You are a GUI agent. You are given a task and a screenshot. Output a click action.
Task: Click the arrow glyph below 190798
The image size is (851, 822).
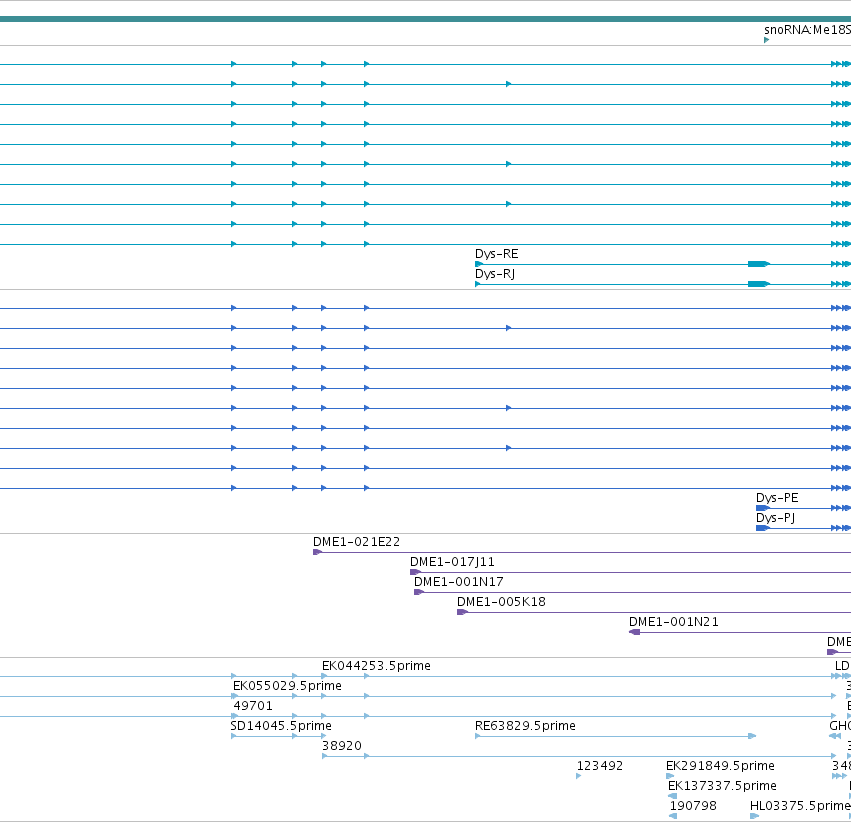[x=673, y=817]
